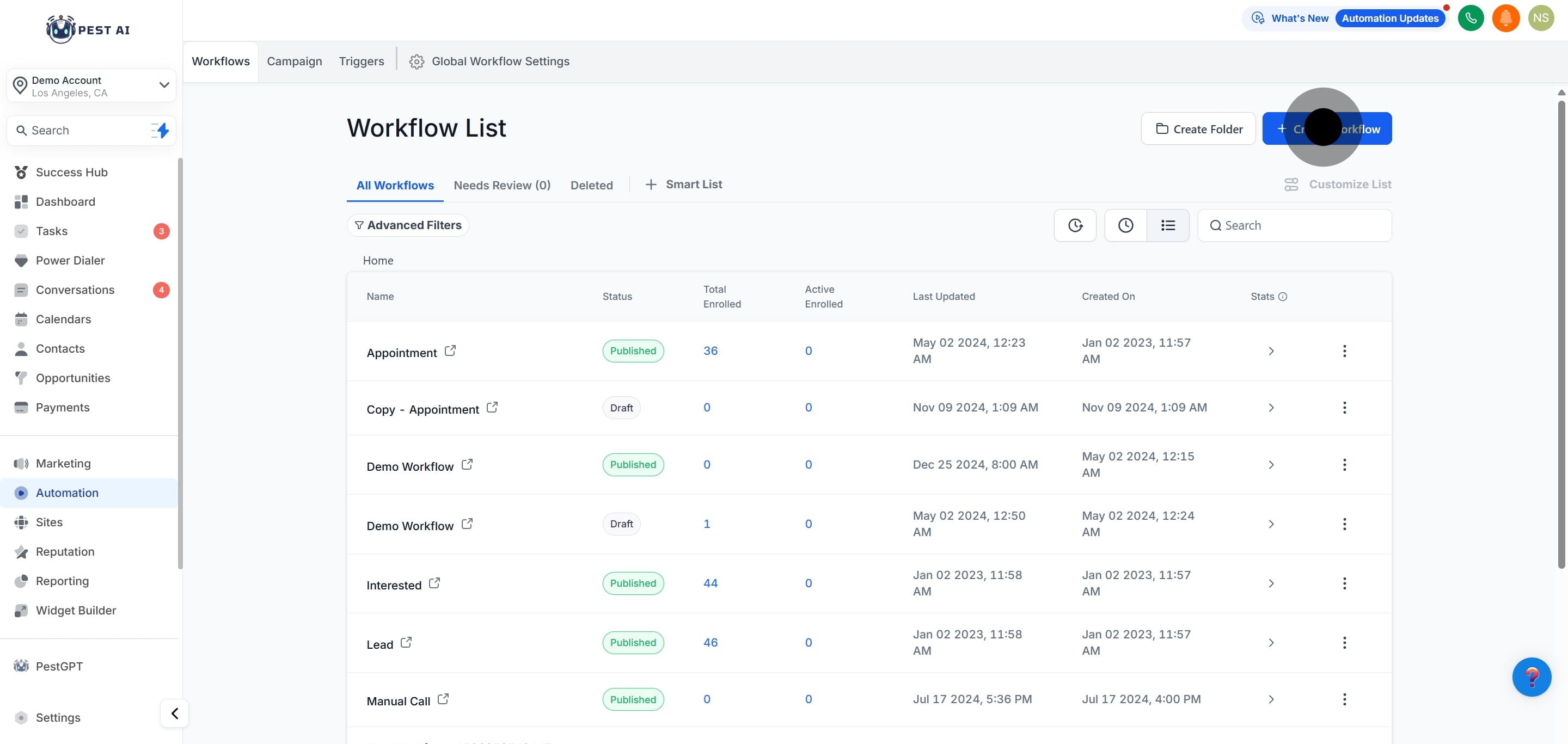1568x744 pixels.
Task: Open Advanced Filters
Action: pyautogui.click(x=408, y=225)
